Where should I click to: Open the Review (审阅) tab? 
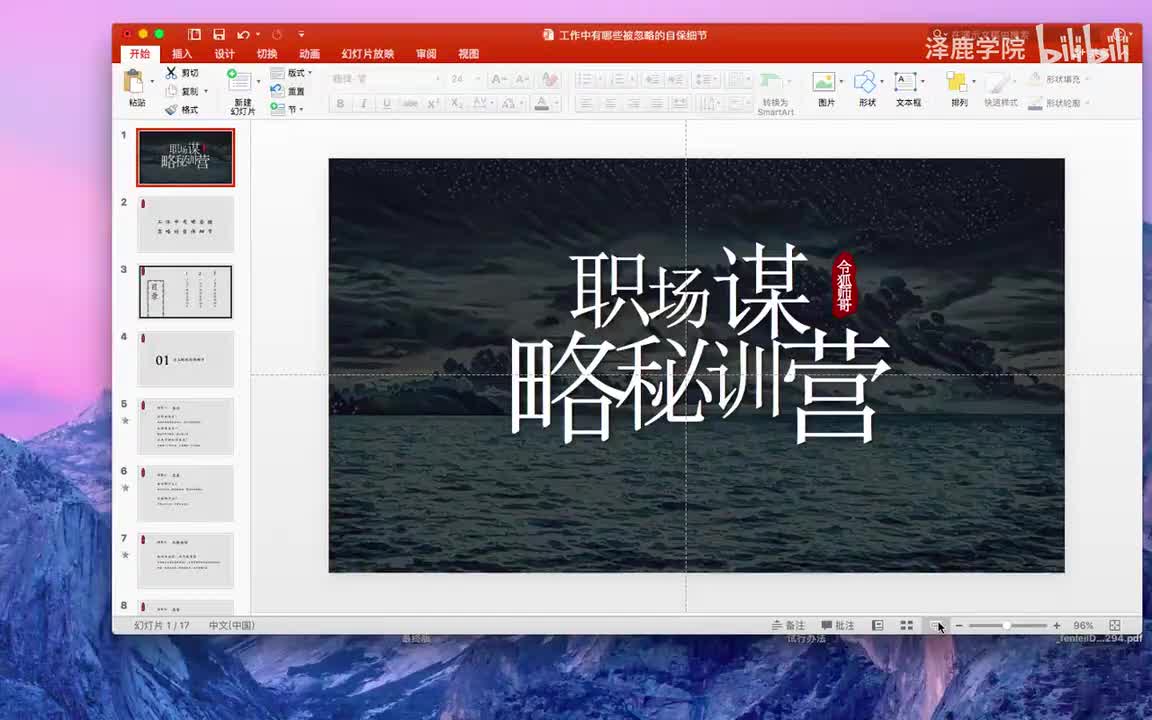(x=426, y=54)
